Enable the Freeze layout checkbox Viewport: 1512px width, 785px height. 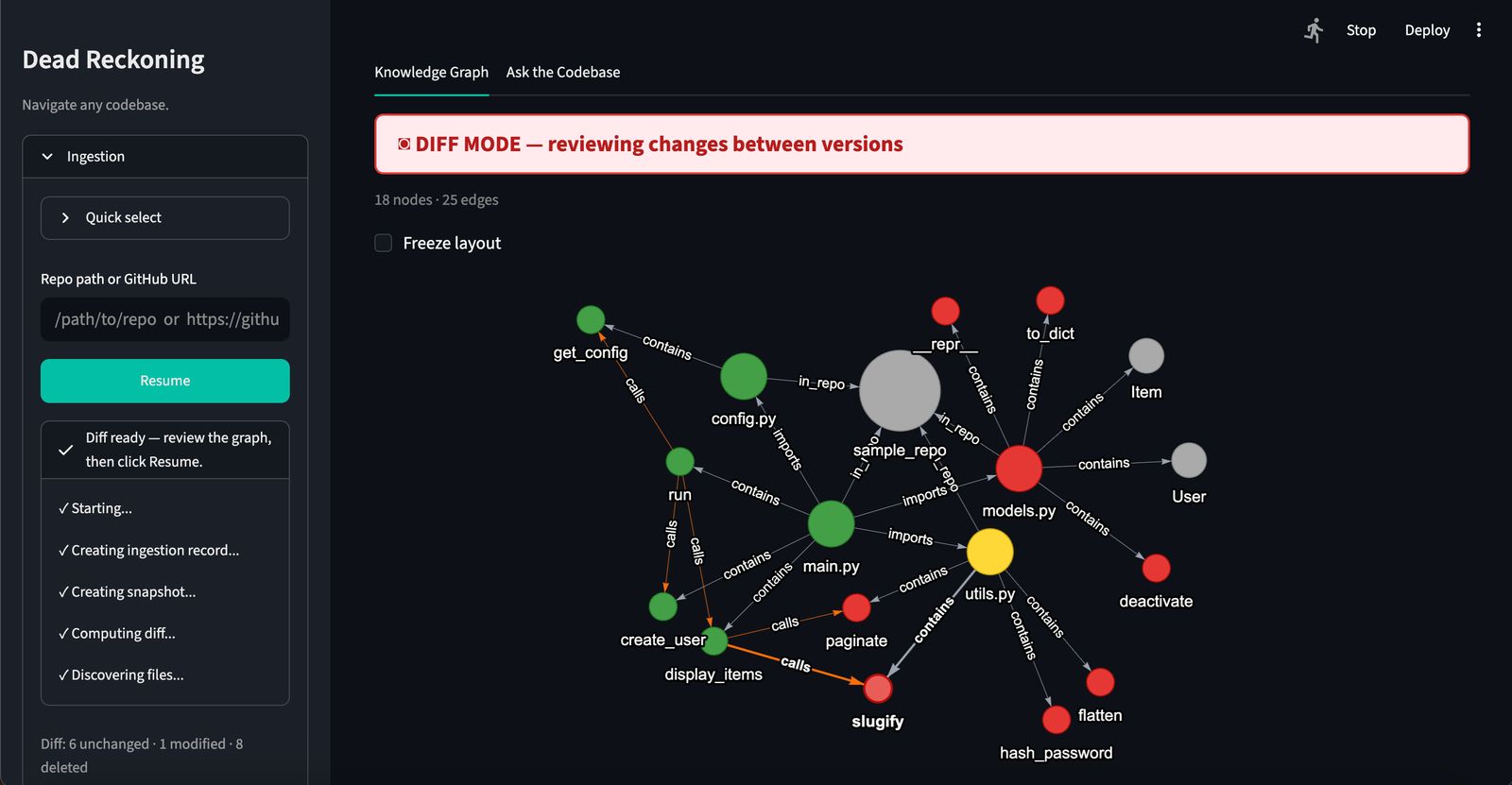point(384,243)
